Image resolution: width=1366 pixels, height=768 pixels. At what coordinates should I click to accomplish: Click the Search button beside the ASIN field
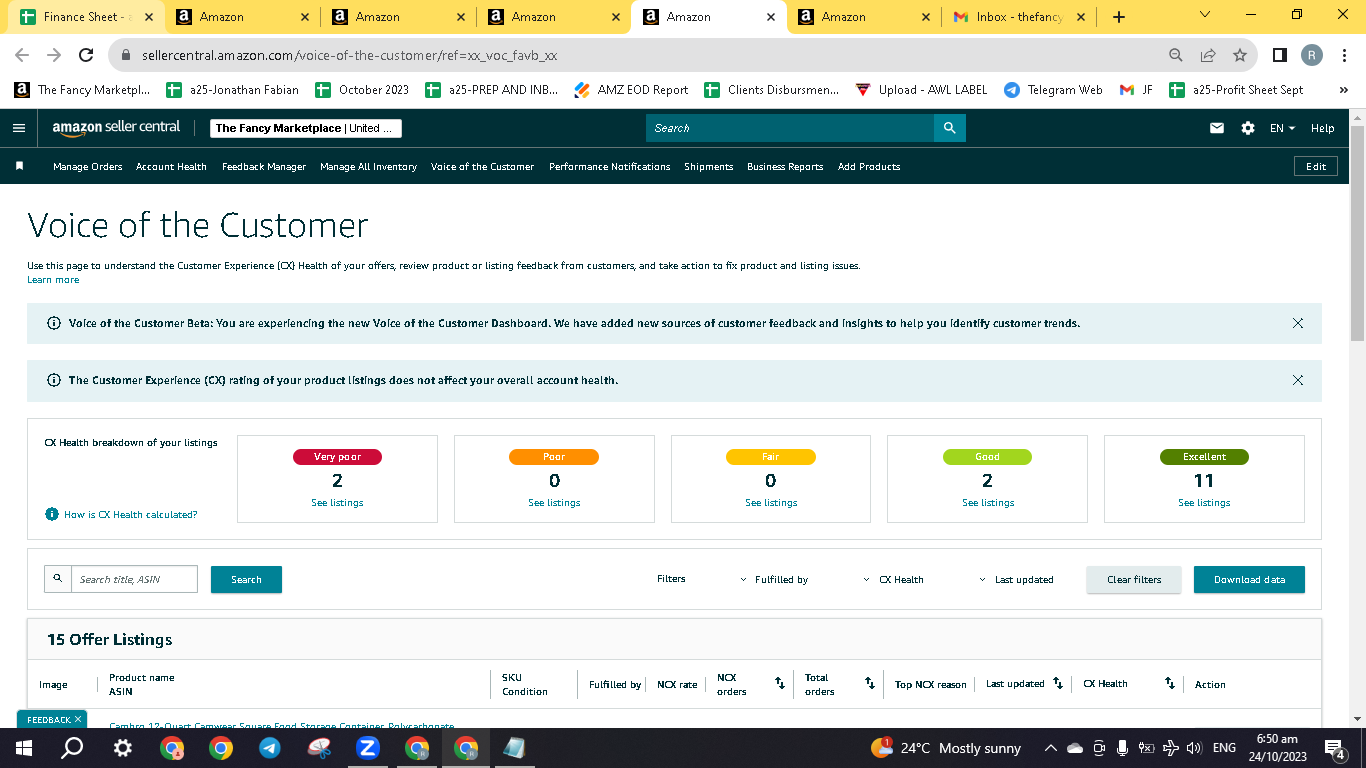coord(246,580)
